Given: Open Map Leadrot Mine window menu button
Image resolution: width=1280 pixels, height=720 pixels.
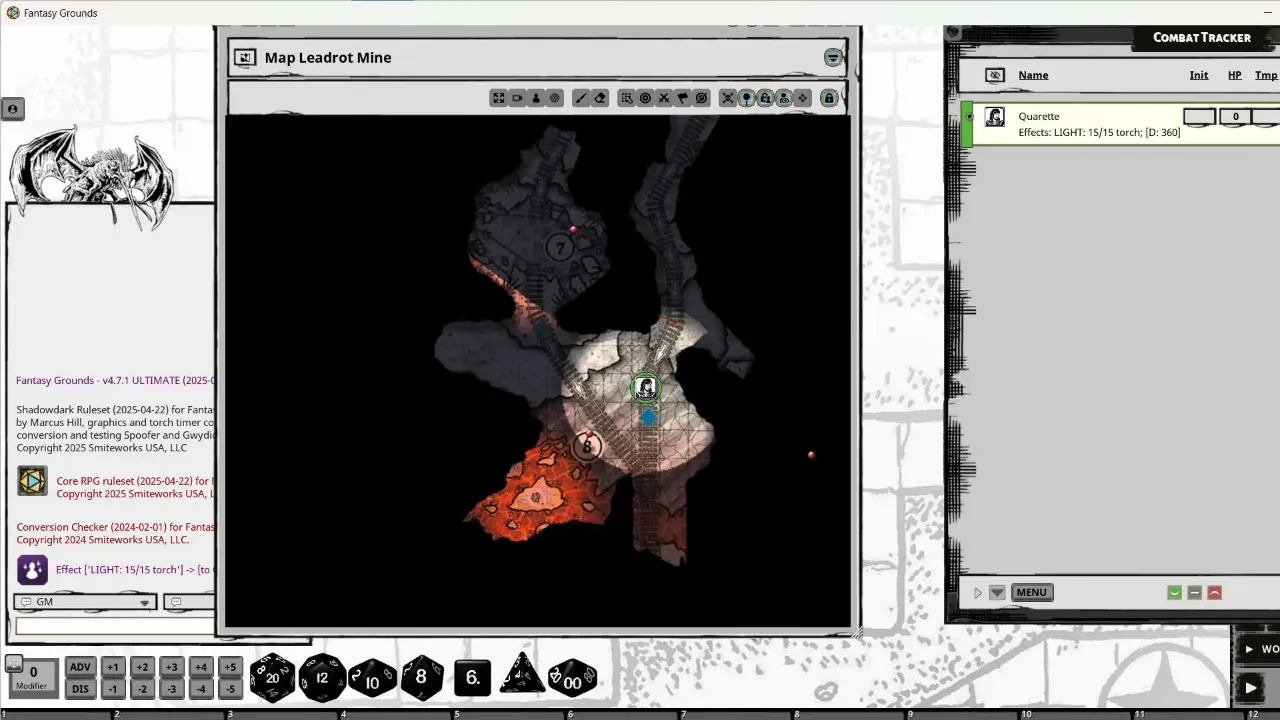Looking at the screenshot, I should [833, 57].
